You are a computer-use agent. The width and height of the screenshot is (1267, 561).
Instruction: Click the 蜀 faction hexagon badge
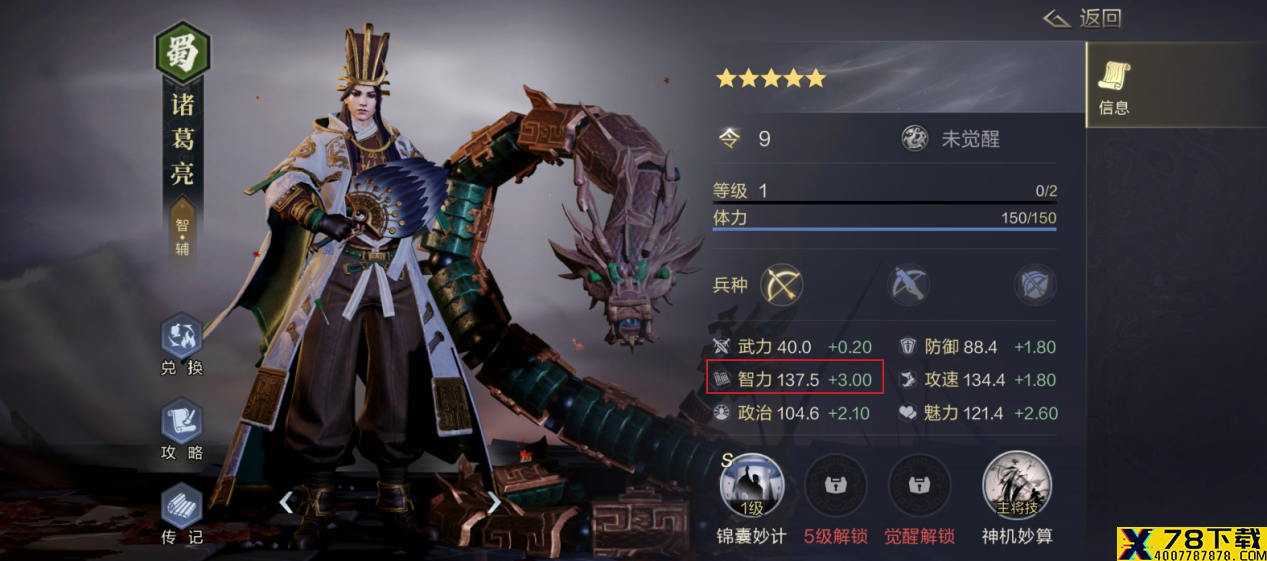click(x=182, y=52)
